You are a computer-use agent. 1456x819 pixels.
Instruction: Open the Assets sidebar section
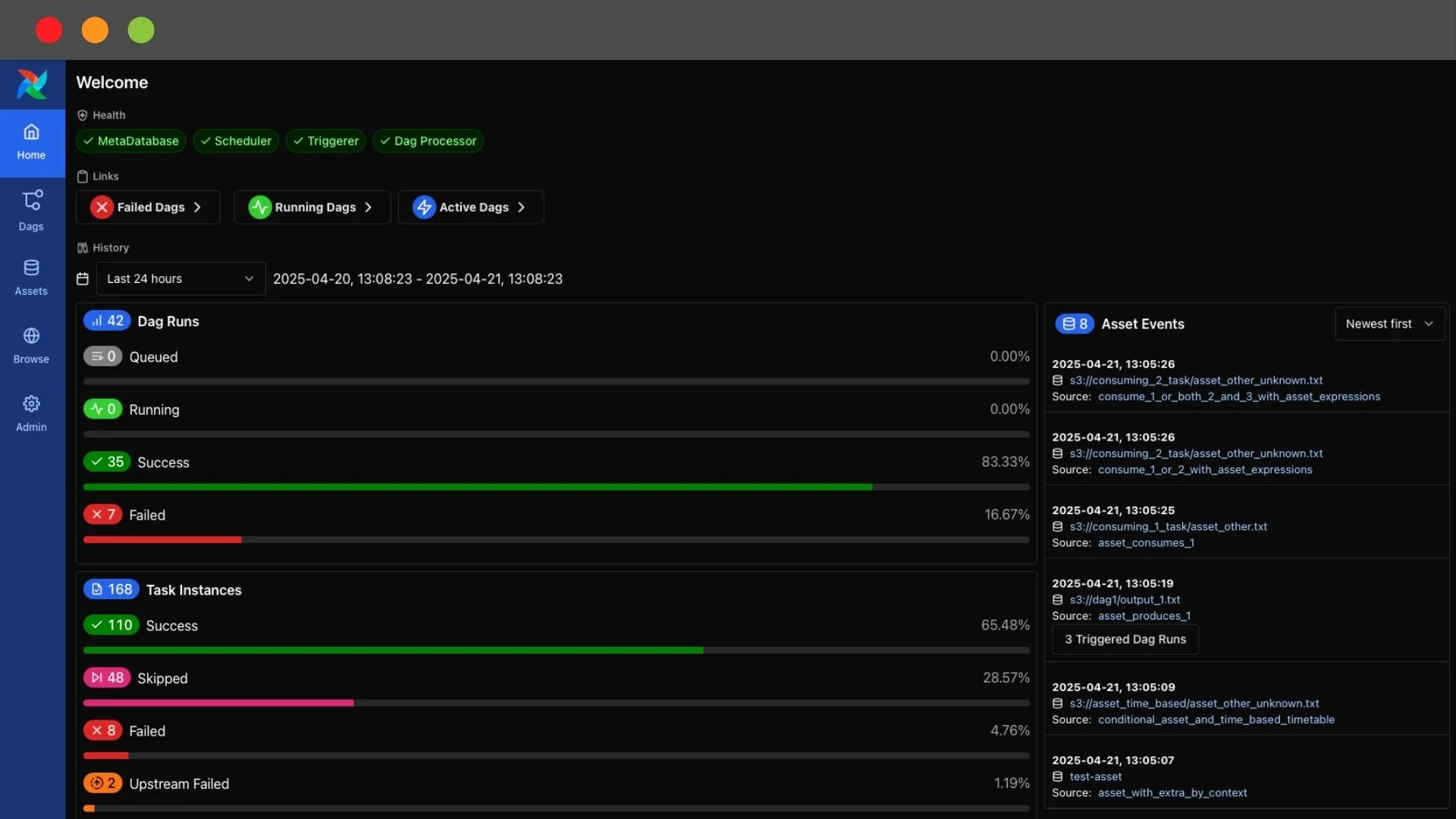click(x=32, y=278)
